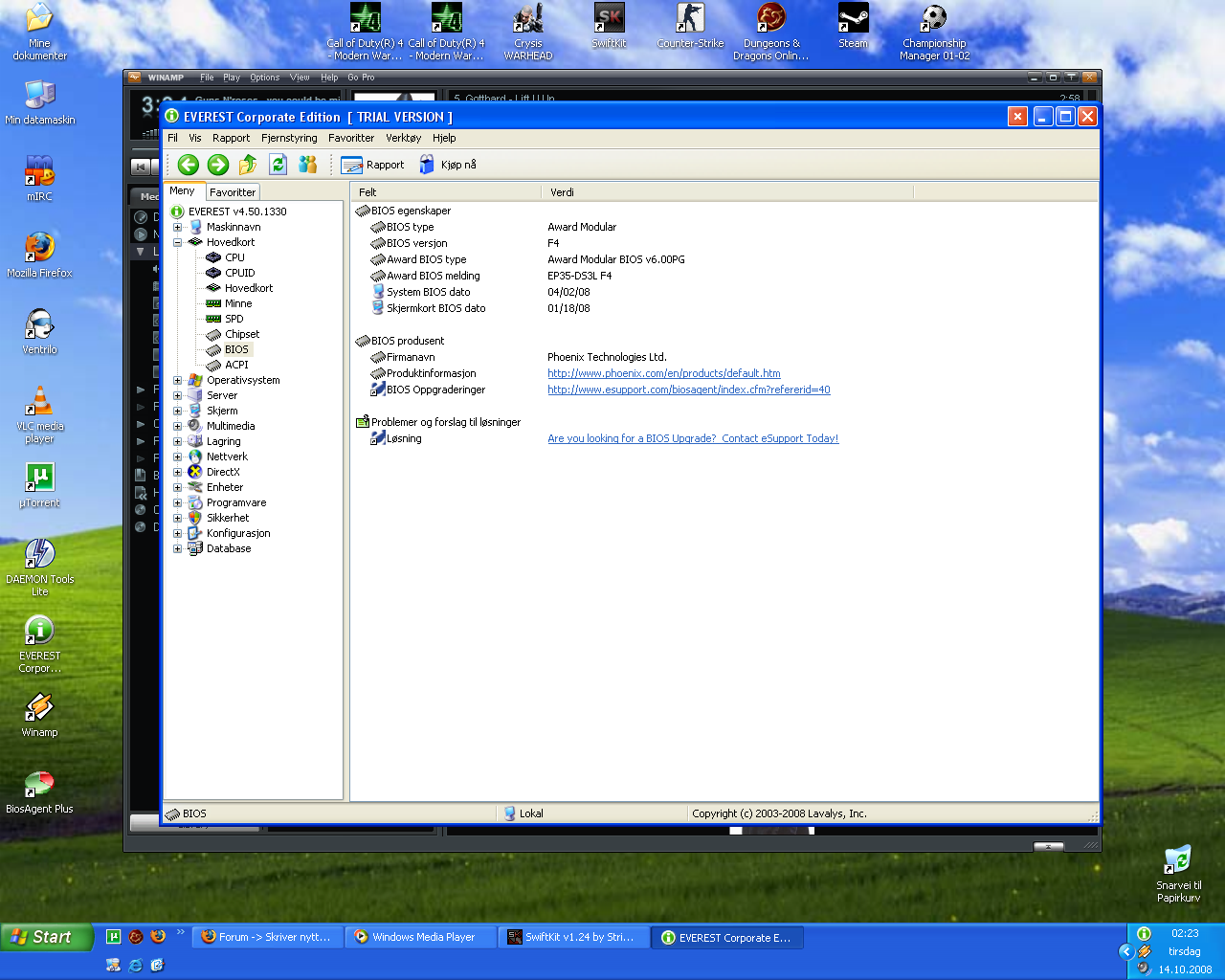The height and width of the screenshot is (980, 1225).
Task: Select the Enheter tree item
Action: (225, 487)
